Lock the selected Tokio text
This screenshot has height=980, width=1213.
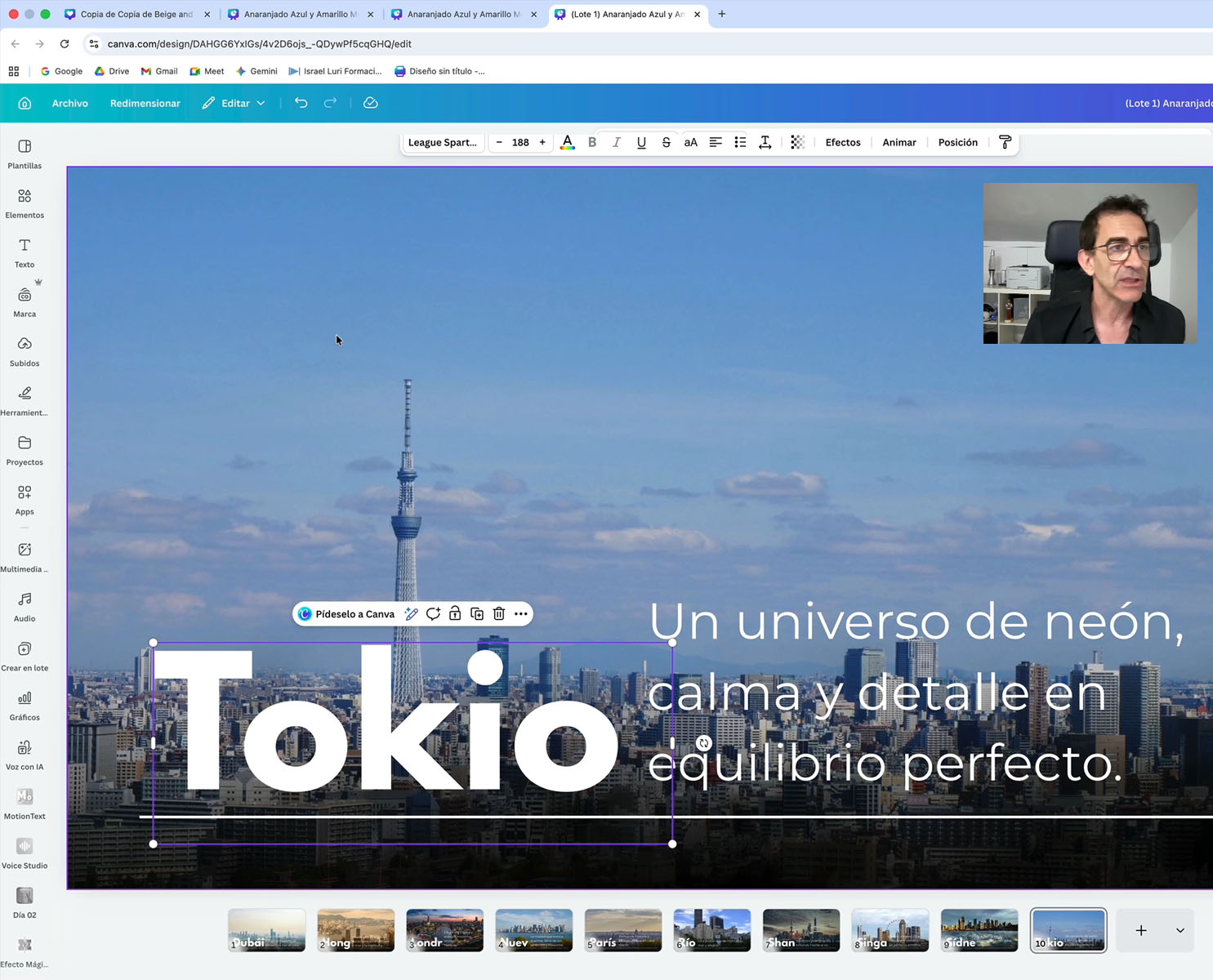point(455,614)
